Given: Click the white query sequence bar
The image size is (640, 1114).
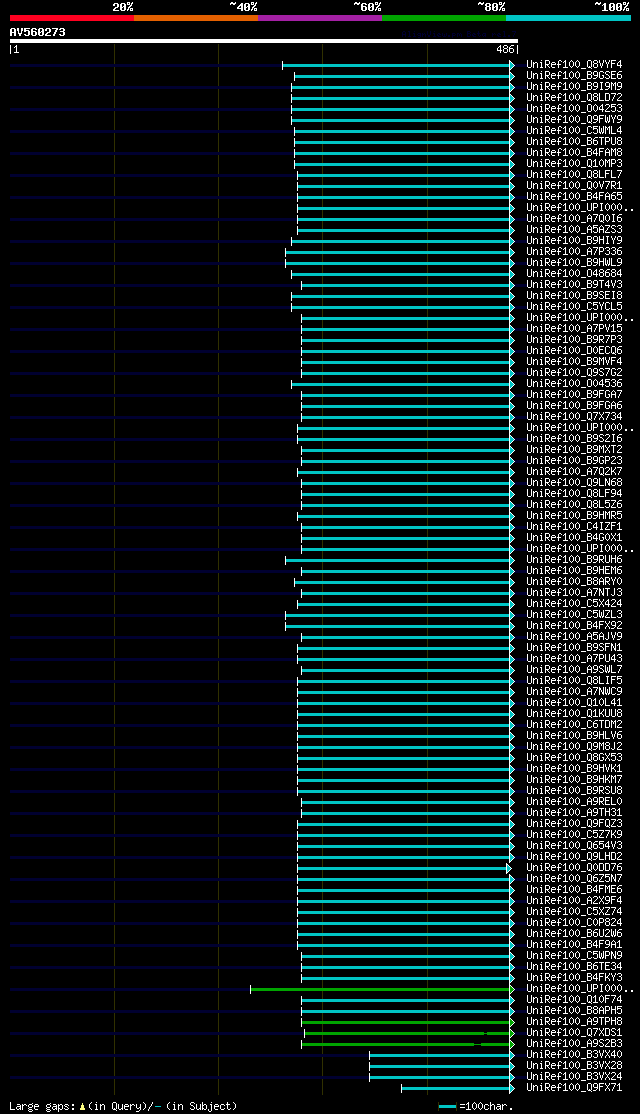Looking at the screenshot, I should pyautogui.click(x=264, y=41).
